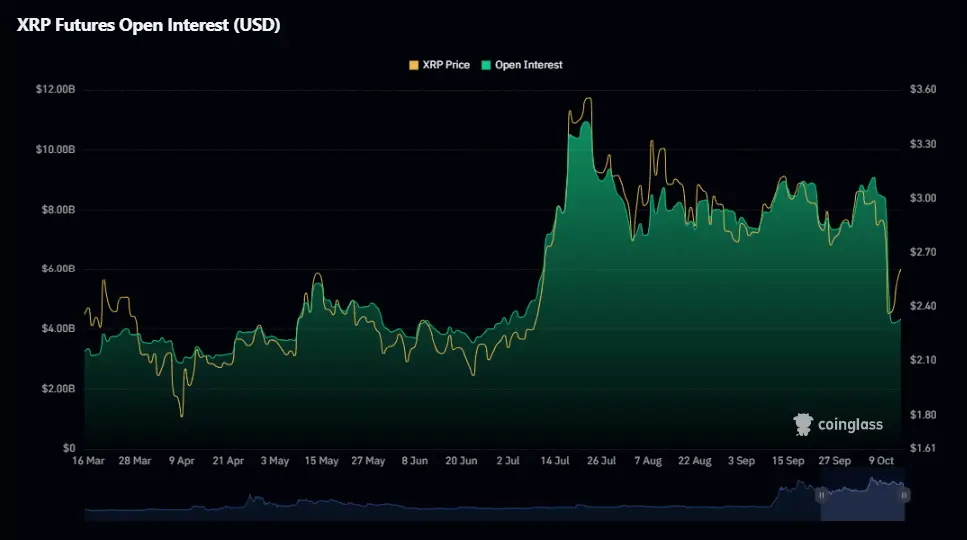The height and width of the screenshot is (540, 967).
Task: Click the green Open Interest legend swatch
Action: point(486,65)
